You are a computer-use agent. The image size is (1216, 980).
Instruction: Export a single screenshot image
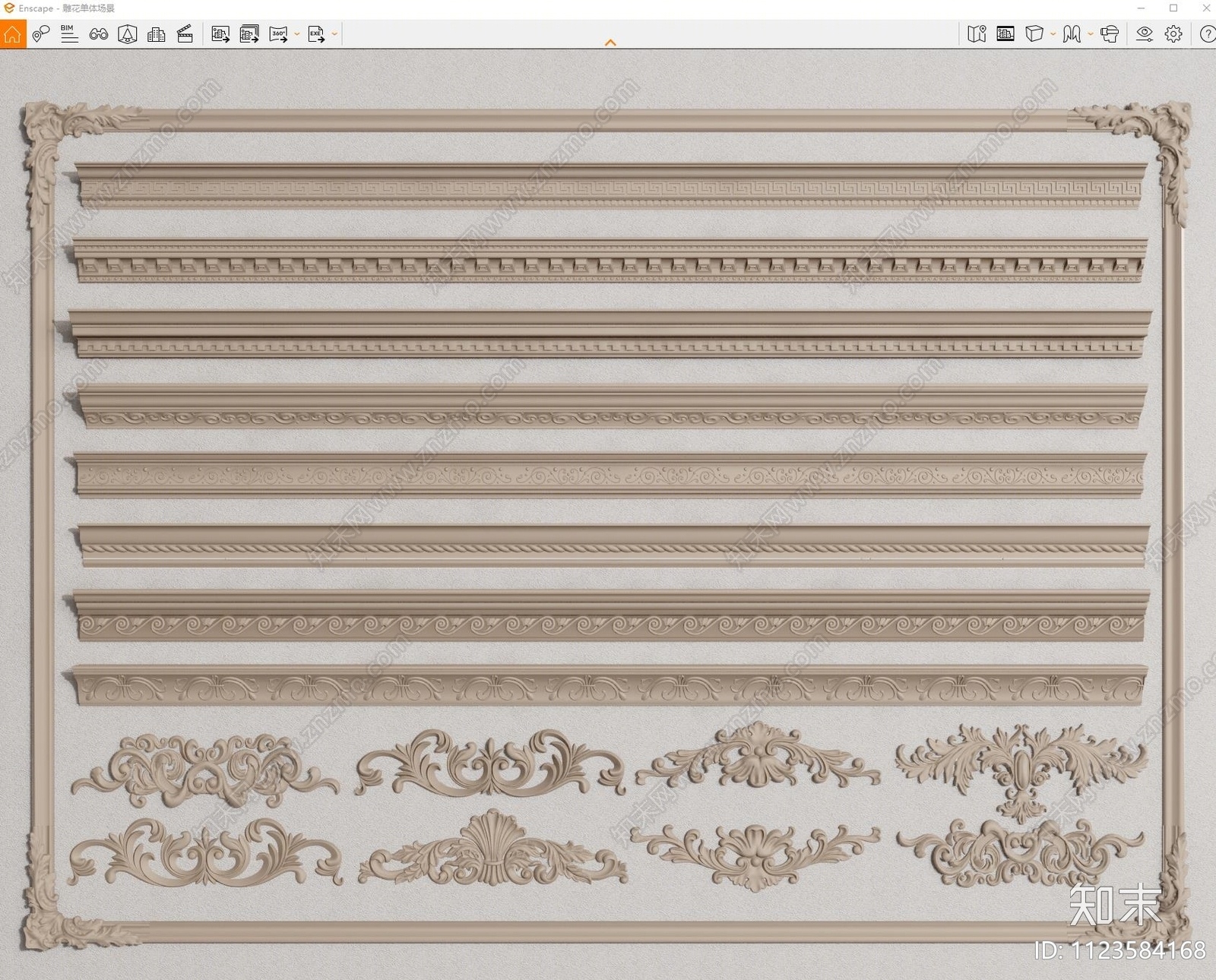220,34
